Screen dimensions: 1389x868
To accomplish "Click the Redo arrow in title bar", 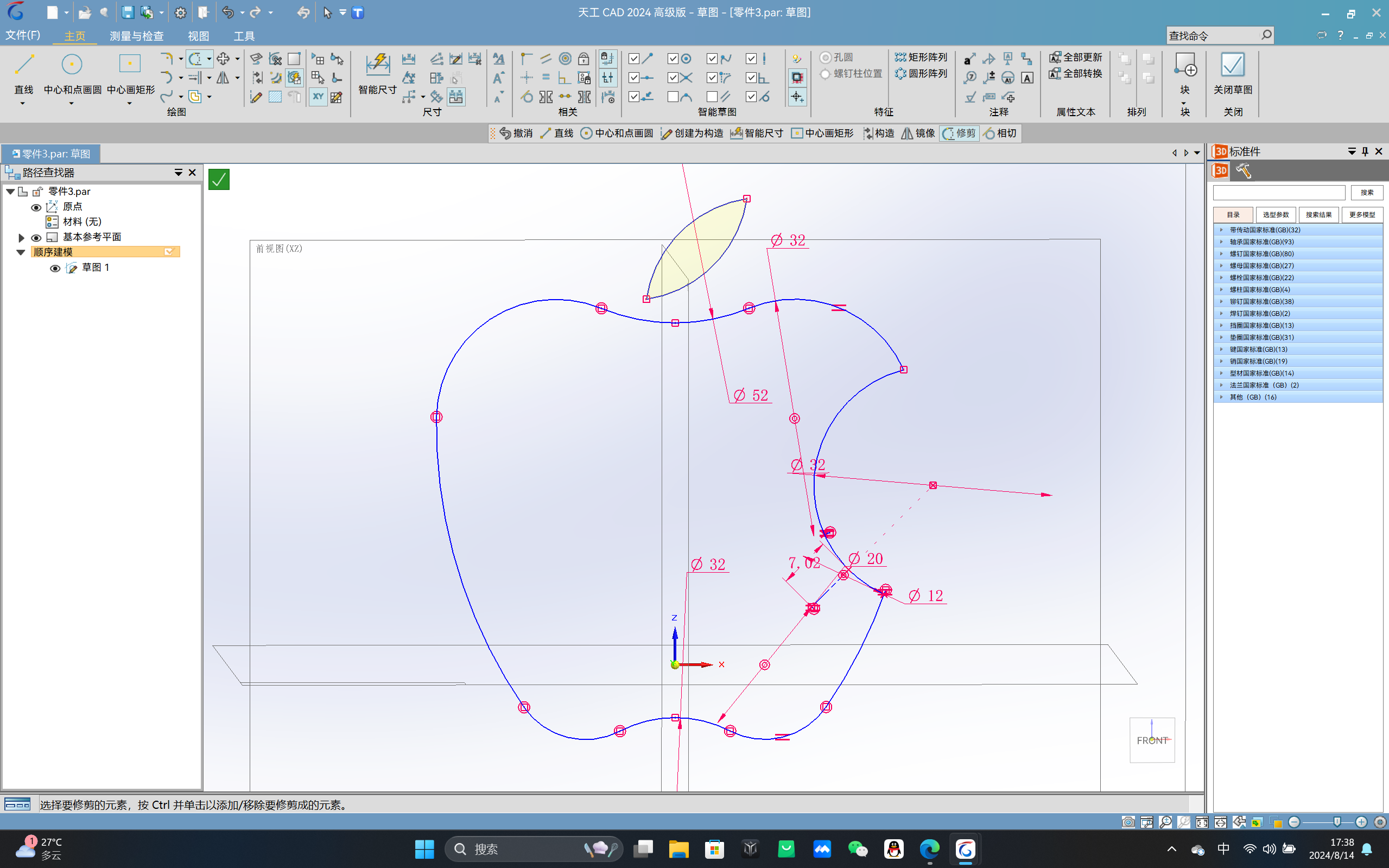I will (256, 12).
